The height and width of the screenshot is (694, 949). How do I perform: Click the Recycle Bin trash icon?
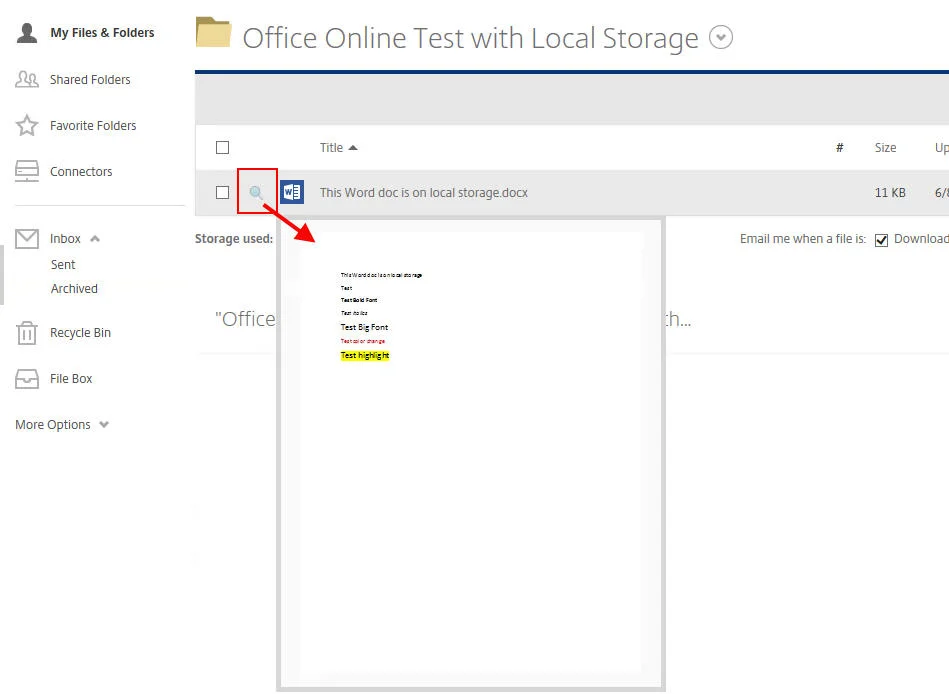pyautogui.click(x=27, y=333)
